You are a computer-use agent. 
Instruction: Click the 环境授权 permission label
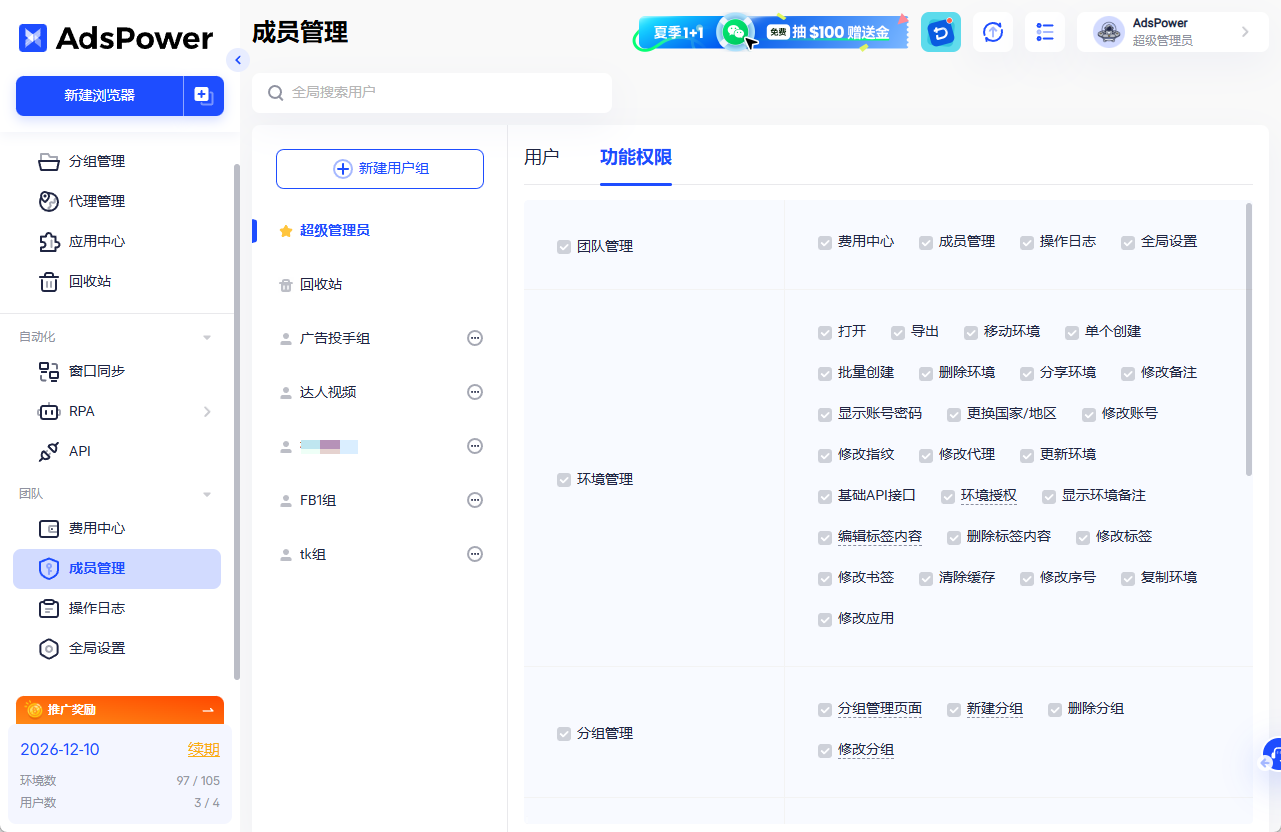click(989, 496)
